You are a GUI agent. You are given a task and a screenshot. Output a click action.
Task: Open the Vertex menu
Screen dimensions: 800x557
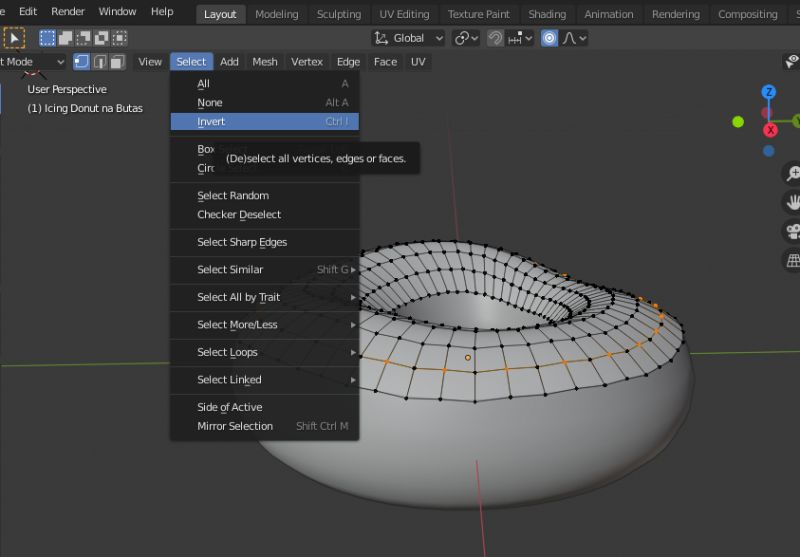(307, 62)
